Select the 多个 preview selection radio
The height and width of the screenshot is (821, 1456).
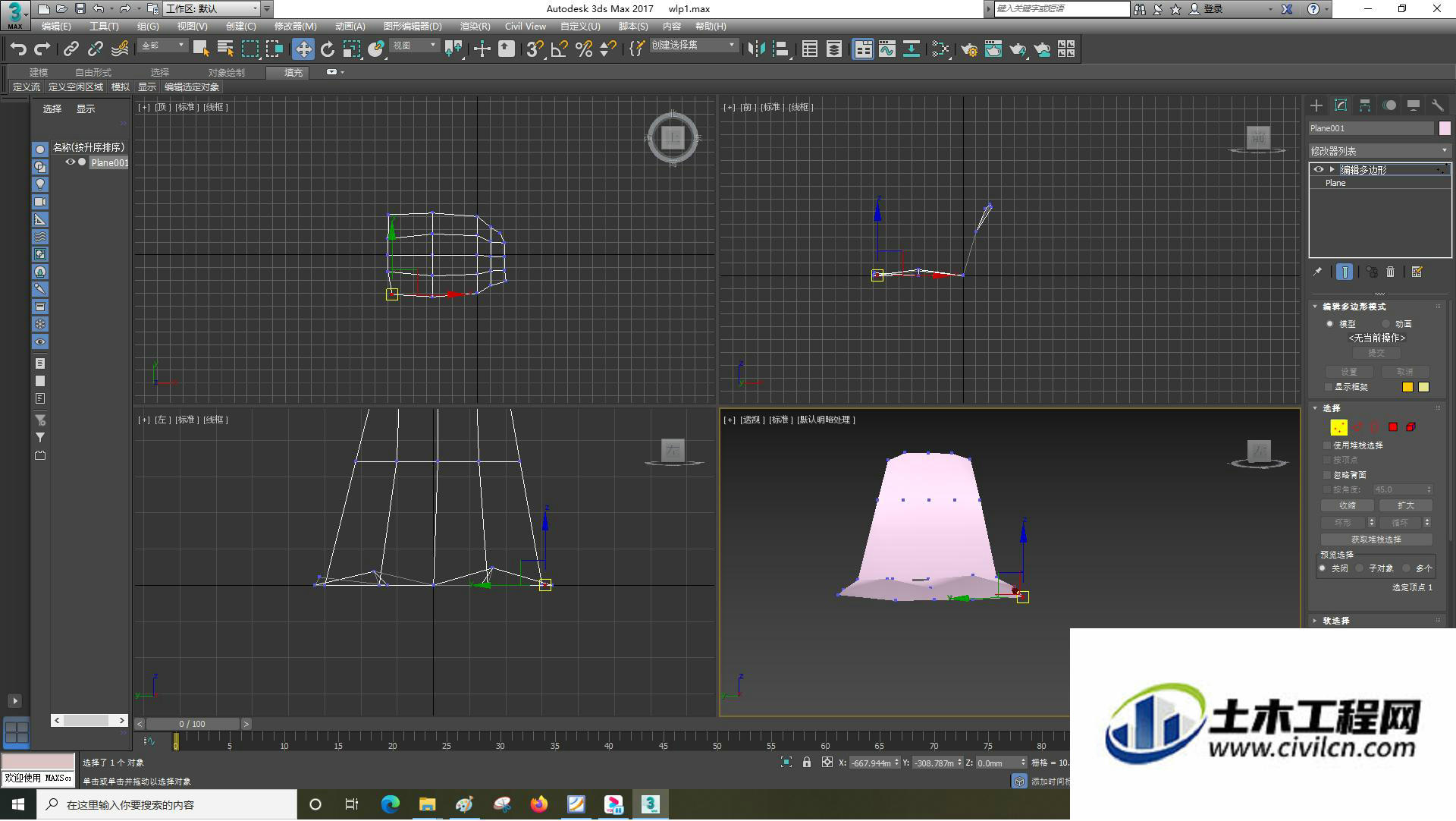1407,568
